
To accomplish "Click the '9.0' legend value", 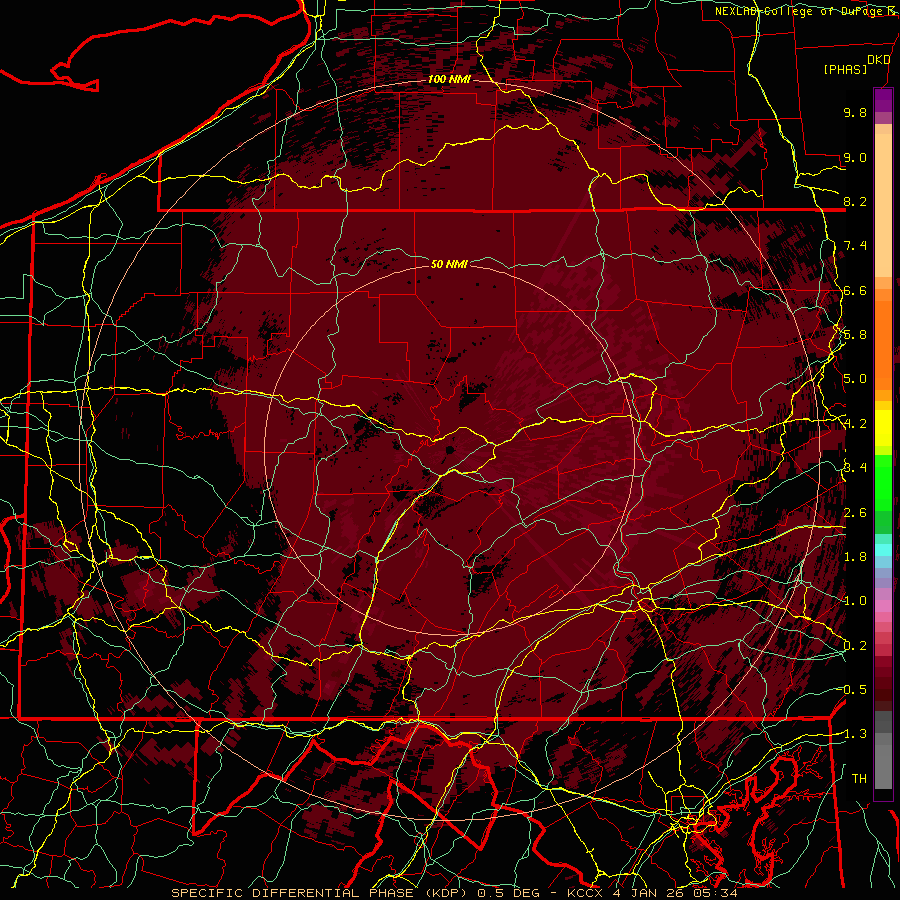I will point(855,157).
